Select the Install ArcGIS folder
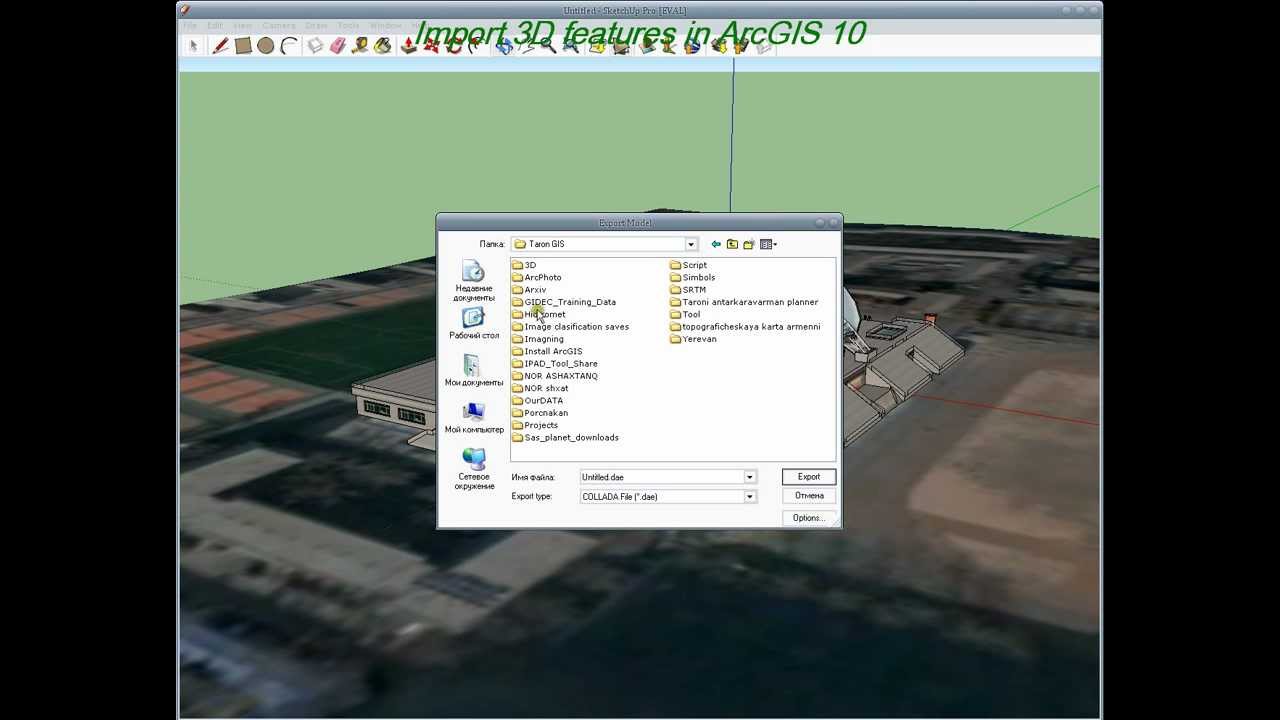The width and height of the screenshot is (1280, 720). click(547, 351)
